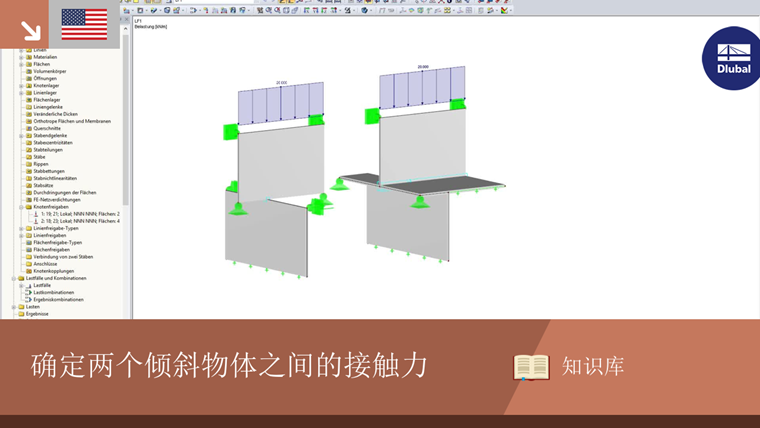Click the white diagonal arrow icon
This screenshot has width=760, height=428.
pos(30,30)
